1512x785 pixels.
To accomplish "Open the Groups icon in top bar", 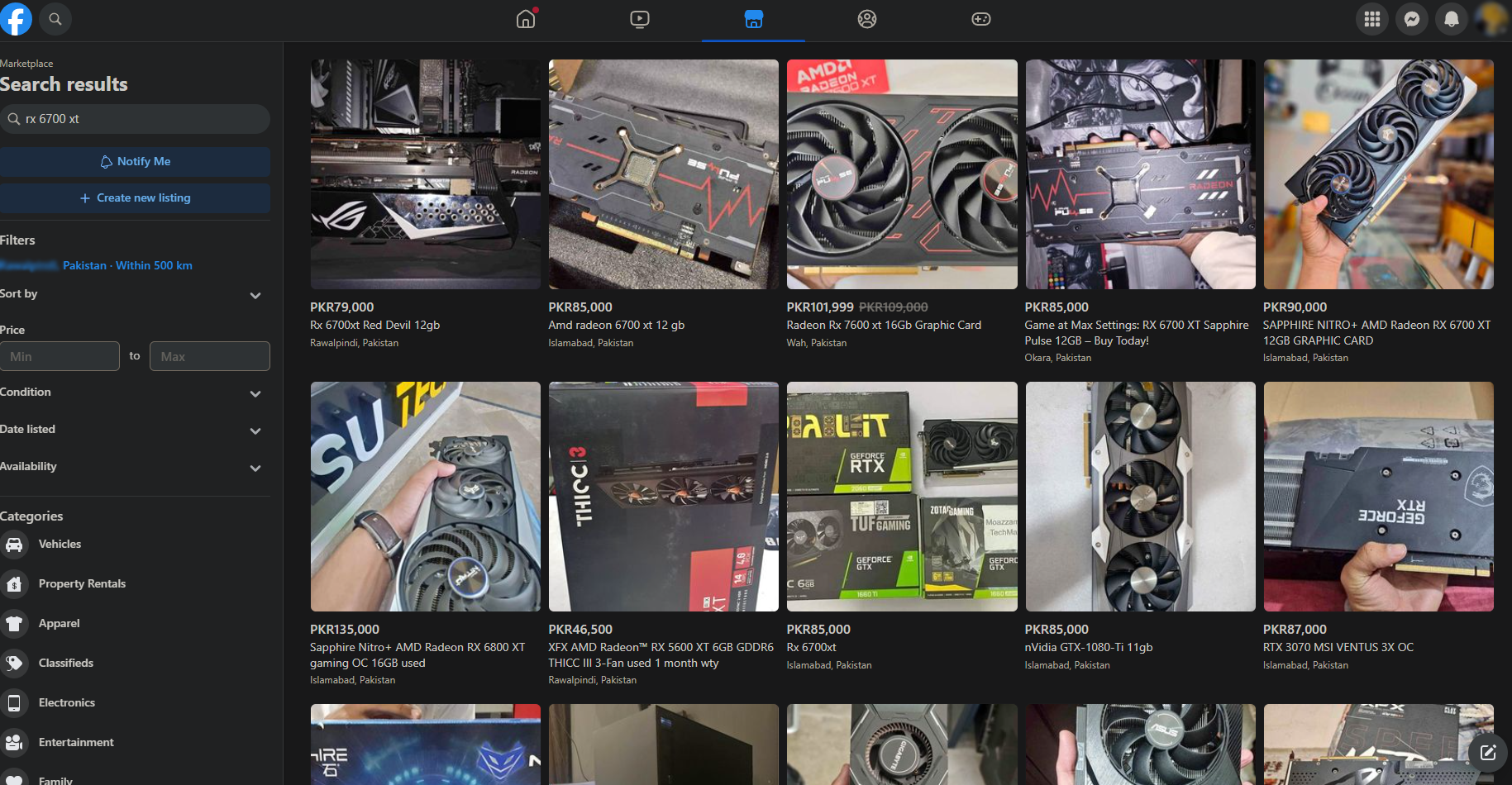I will click(866, 19).
